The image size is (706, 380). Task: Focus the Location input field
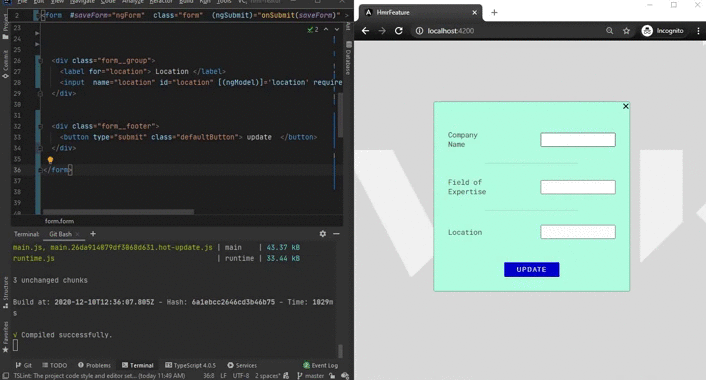pyautogui.click(x=578, y=232)
